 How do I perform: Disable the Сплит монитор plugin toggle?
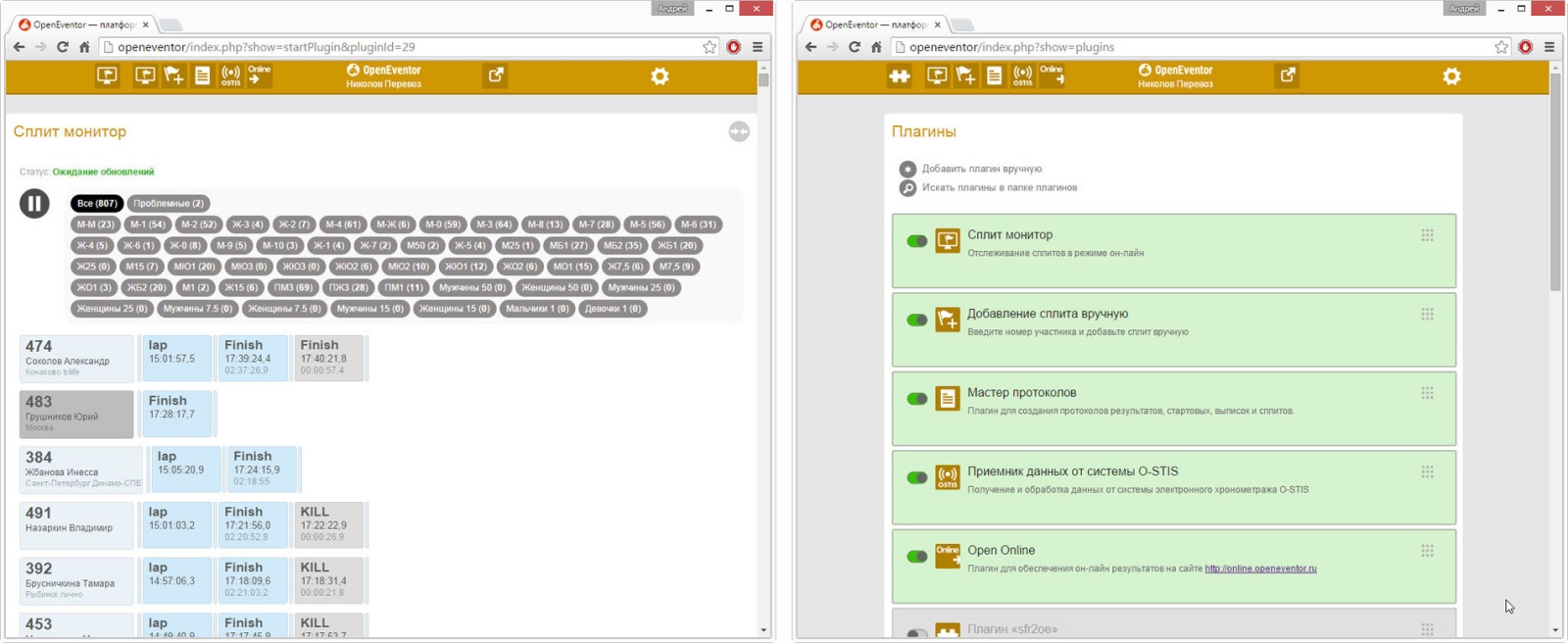click(917, 241)
